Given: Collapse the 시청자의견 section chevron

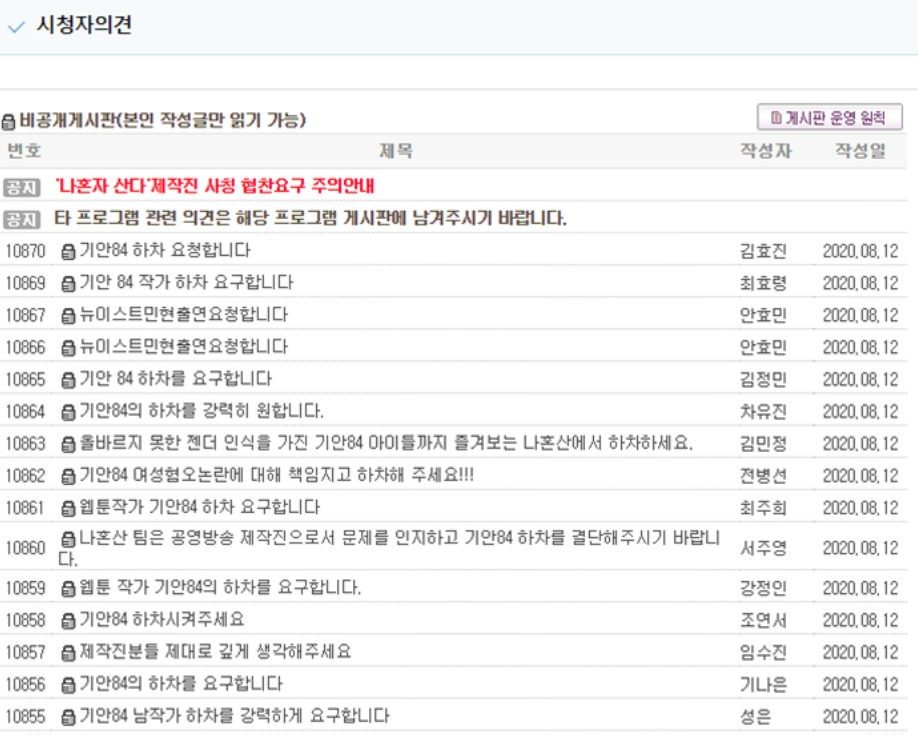Looking at the screenshot, I should pyautogui.click(x=16, y=27).
